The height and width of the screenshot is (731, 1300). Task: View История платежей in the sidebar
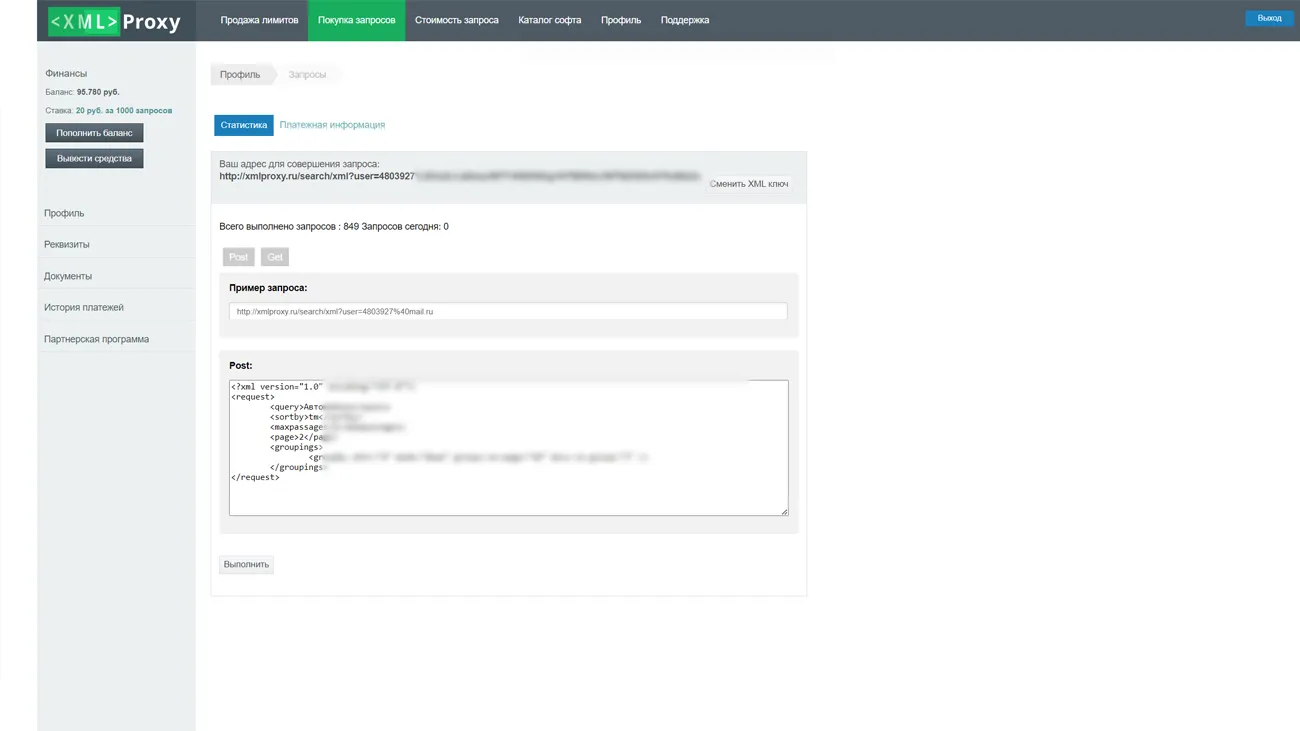pos(83,308)
